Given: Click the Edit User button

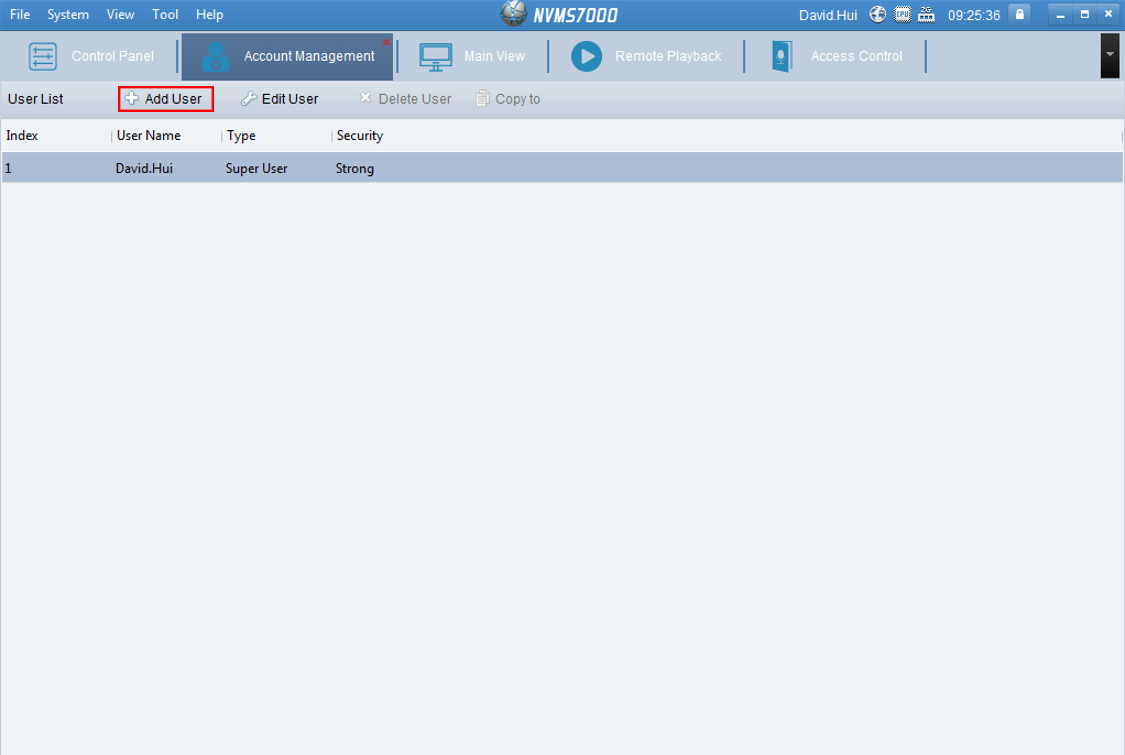Looking at the screenshot, I should click(x=280, y=99).
